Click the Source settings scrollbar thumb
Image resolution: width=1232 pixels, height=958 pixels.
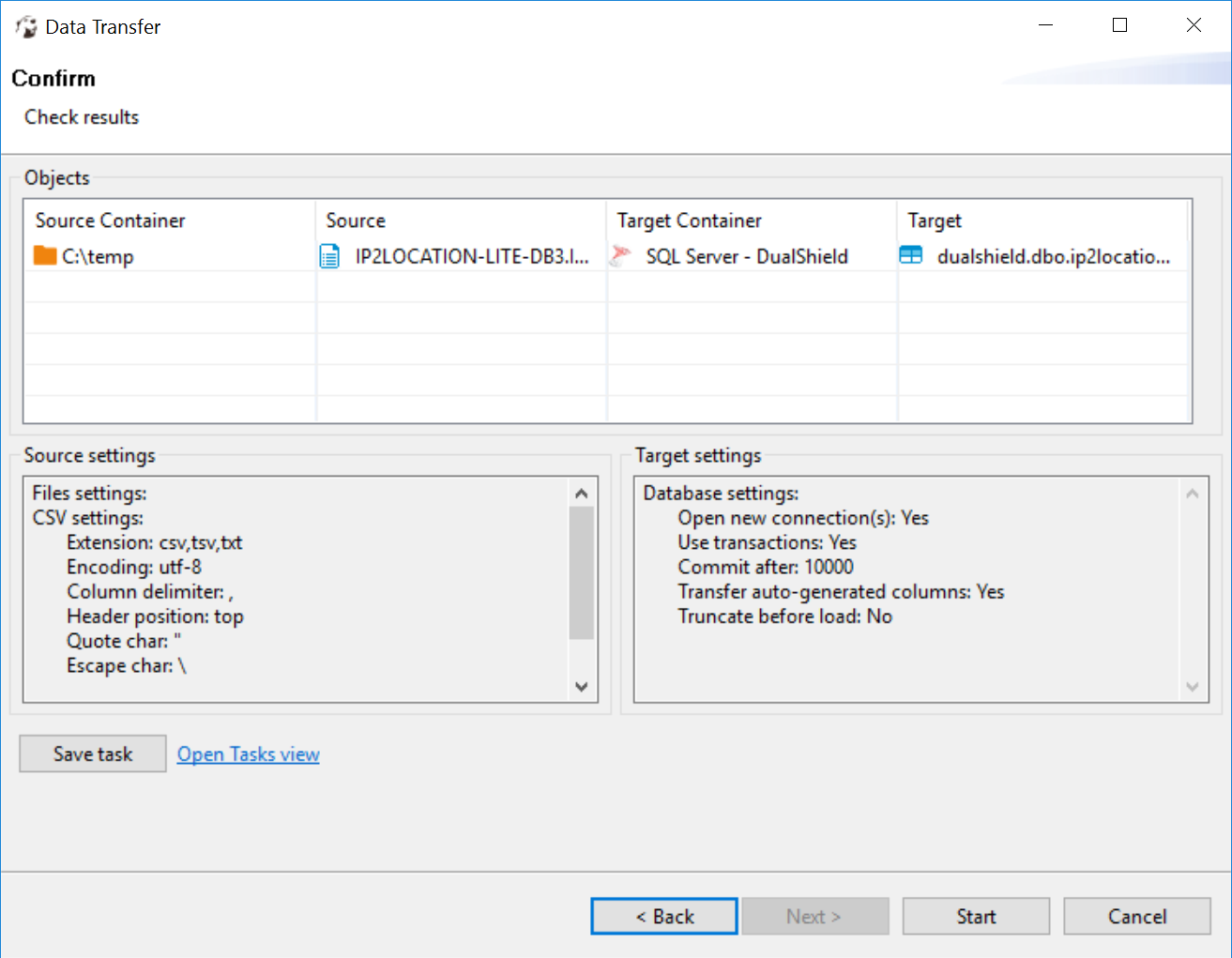click(x=582, y=572)
